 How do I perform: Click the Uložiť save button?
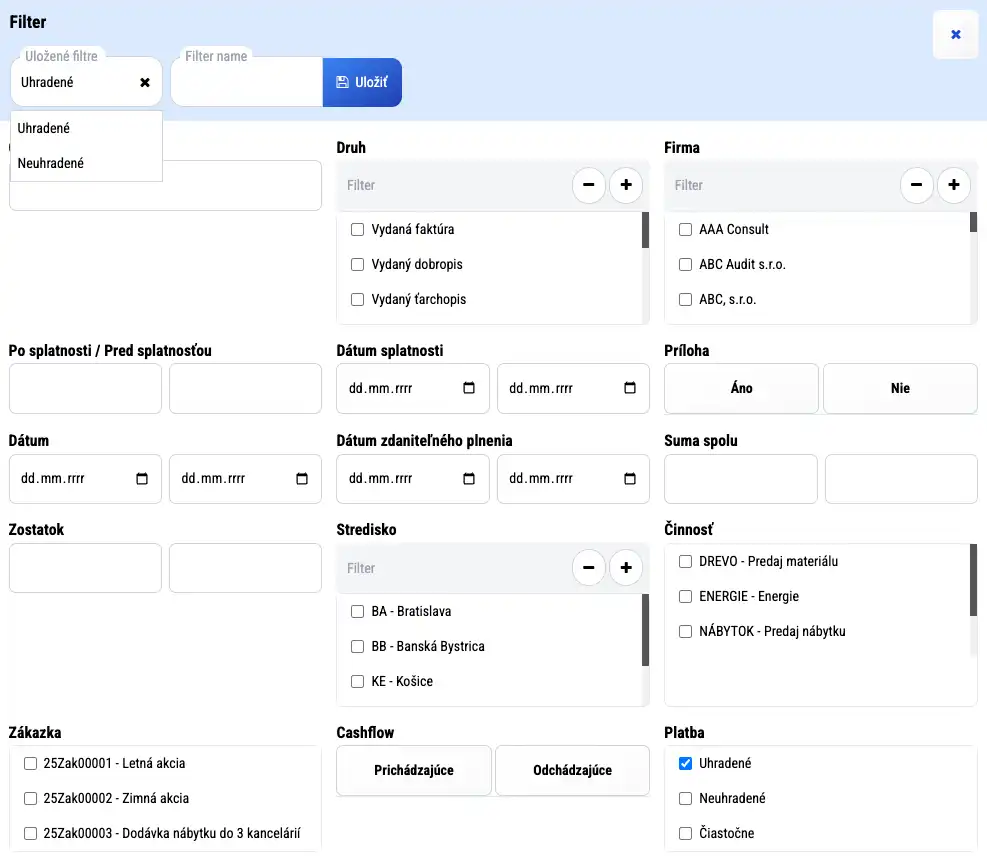[362, 82]
